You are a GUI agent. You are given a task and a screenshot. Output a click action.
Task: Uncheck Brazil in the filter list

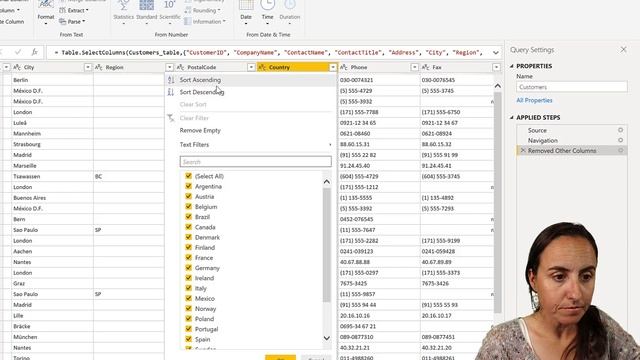pos(189,217)
